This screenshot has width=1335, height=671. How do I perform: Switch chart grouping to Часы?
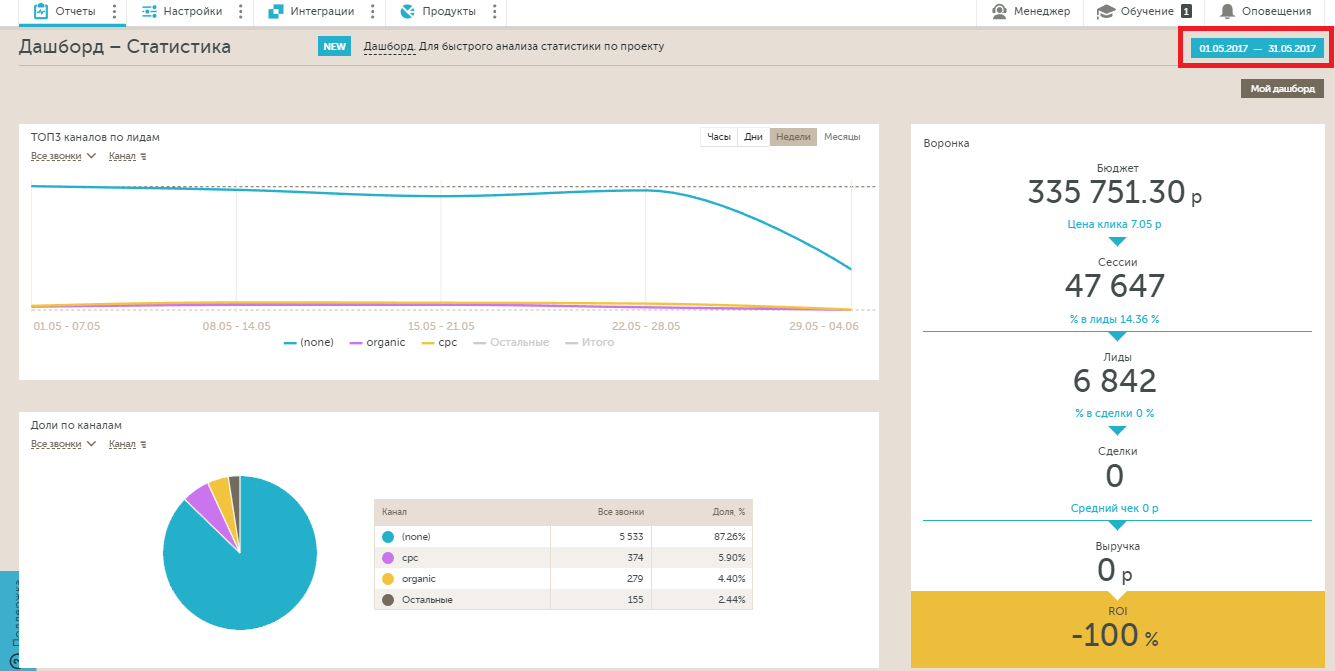pyautogui.click(x=718, y=137)
